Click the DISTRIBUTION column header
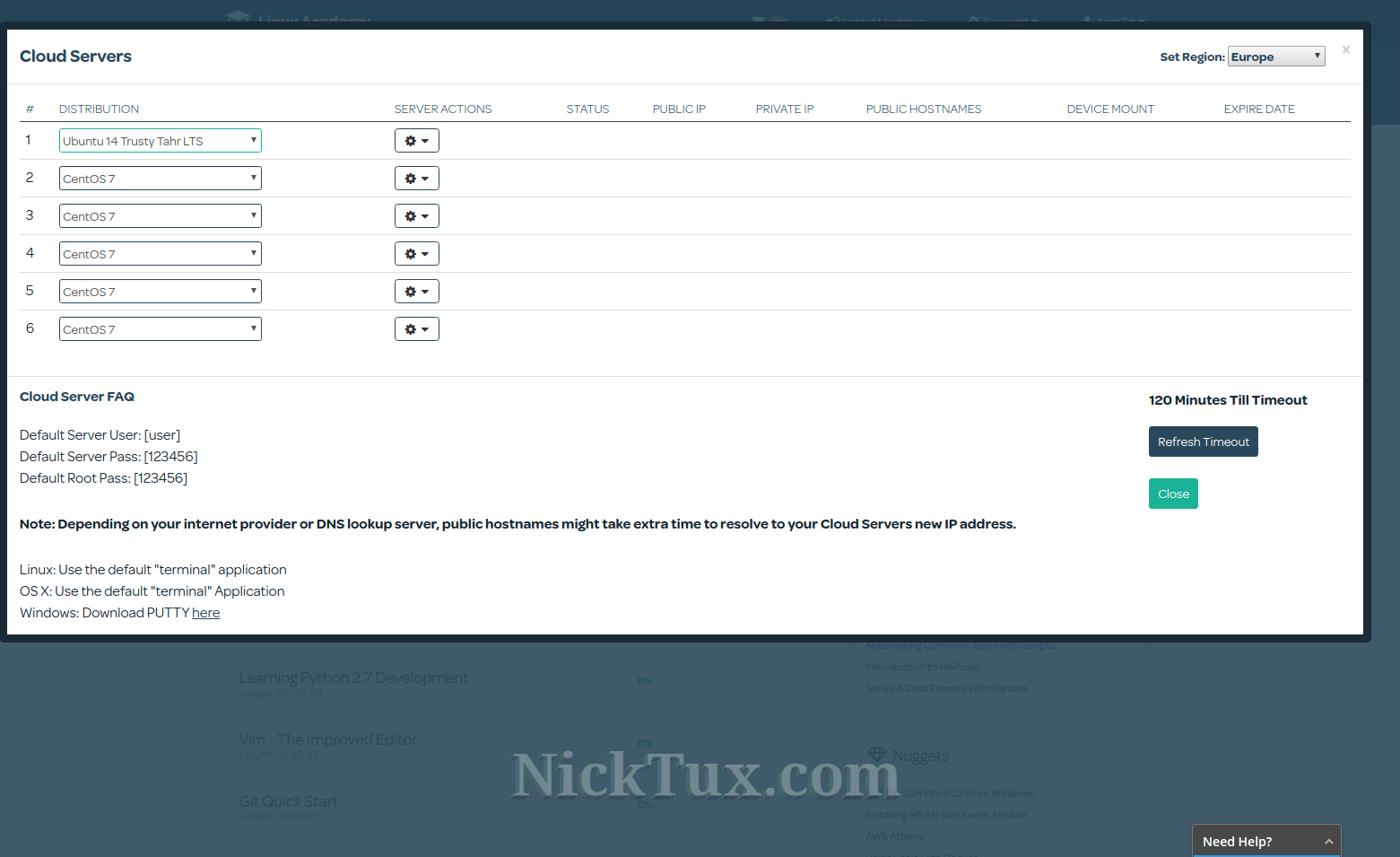 99,109
